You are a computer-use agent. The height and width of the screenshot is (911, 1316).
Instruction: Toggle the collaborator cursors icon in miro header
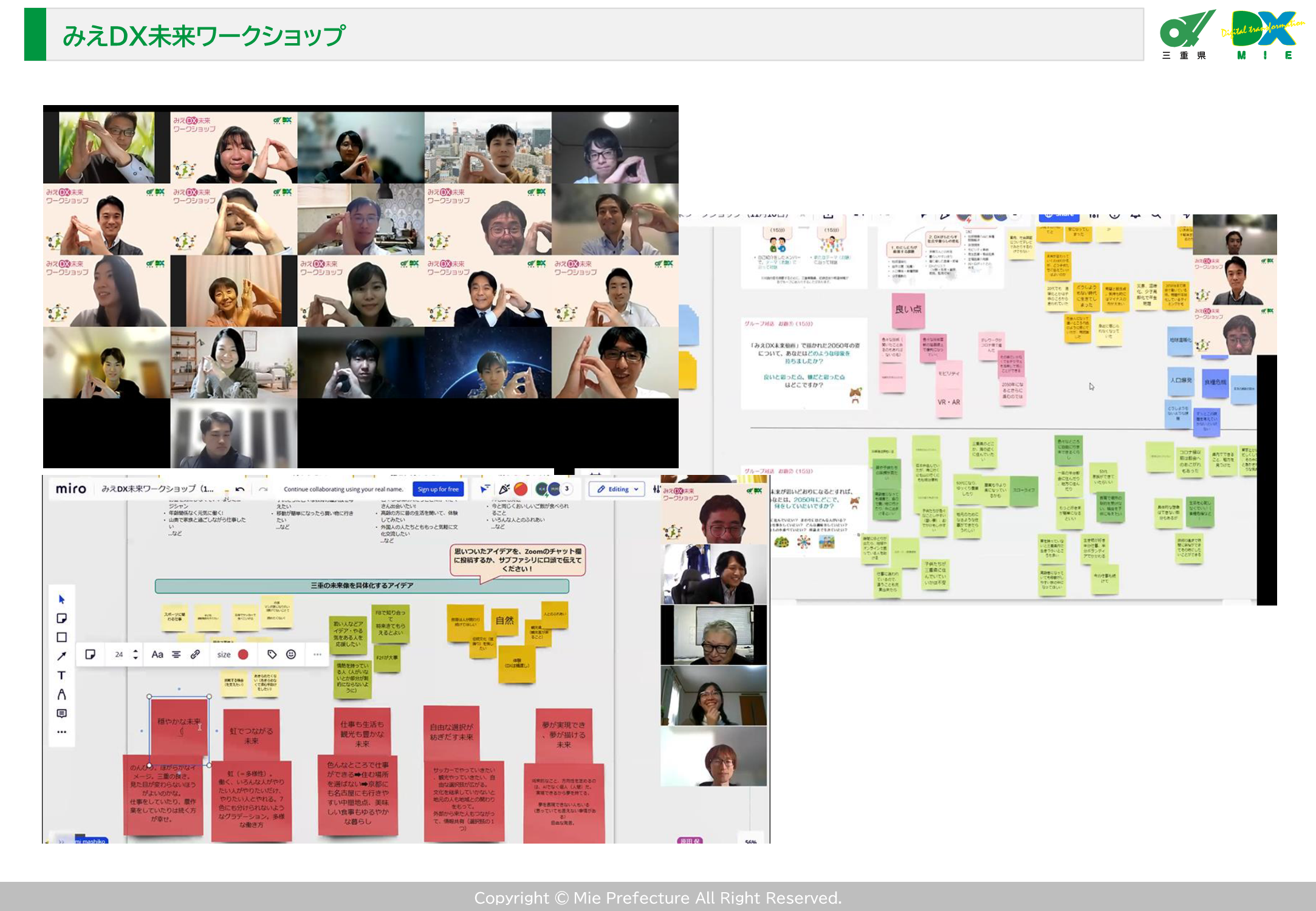485,489
